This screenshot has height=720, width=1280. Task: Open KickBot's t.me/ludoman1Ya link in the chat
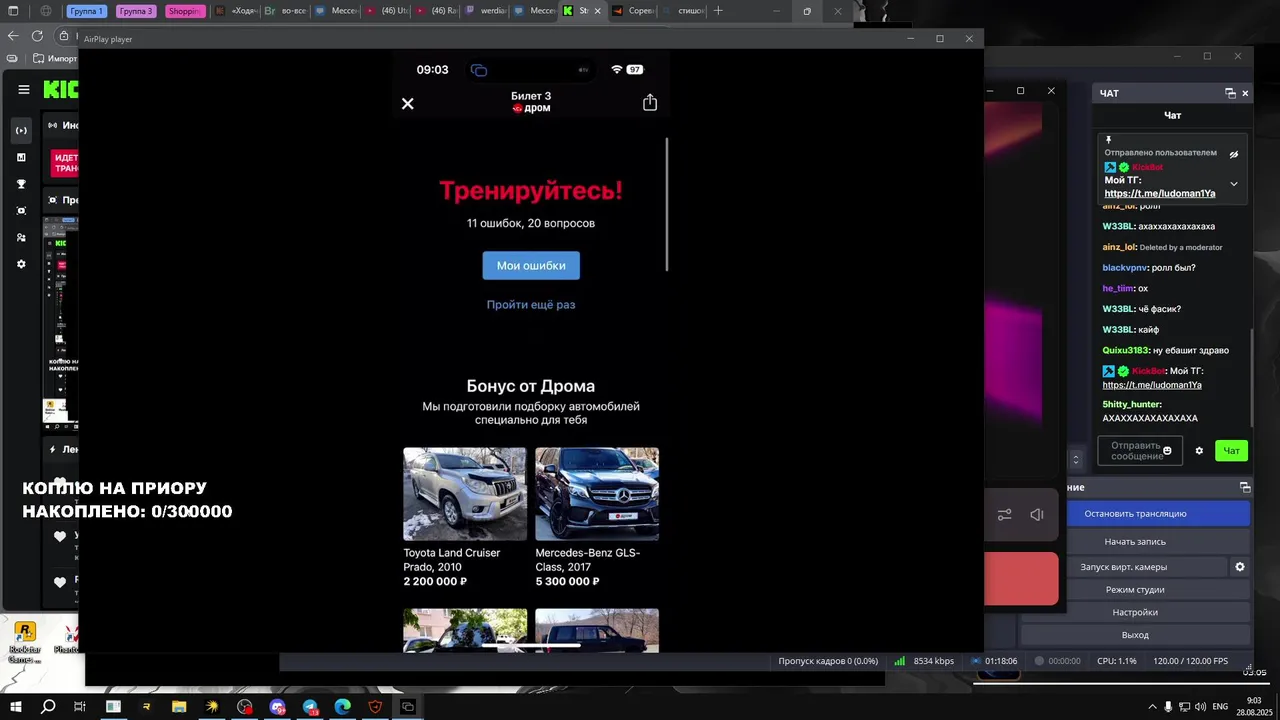(1152, 385)
